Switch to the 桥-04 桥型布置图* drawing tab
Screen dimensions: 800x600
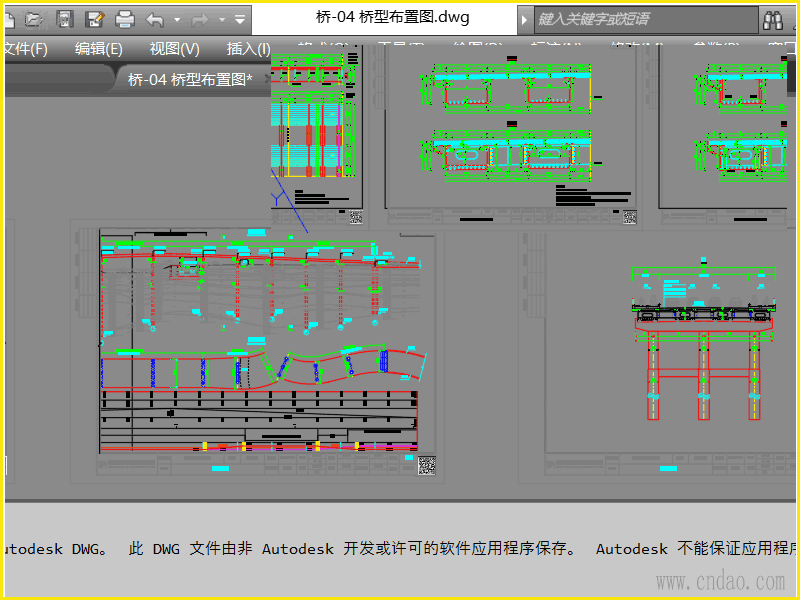[190, 80]
